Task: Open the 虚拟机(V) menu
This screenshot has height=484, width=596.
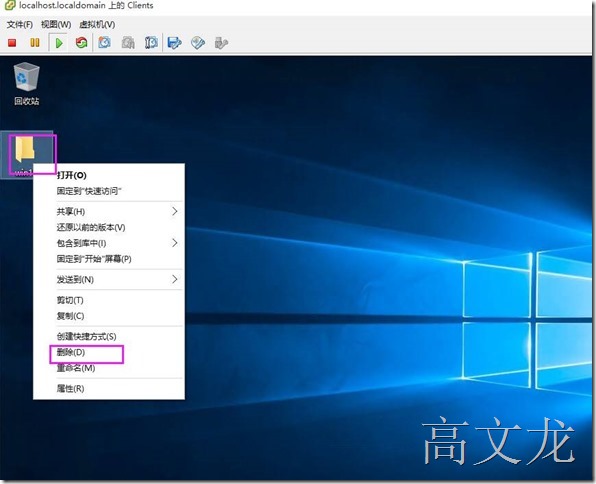Action: click(97, 25)
